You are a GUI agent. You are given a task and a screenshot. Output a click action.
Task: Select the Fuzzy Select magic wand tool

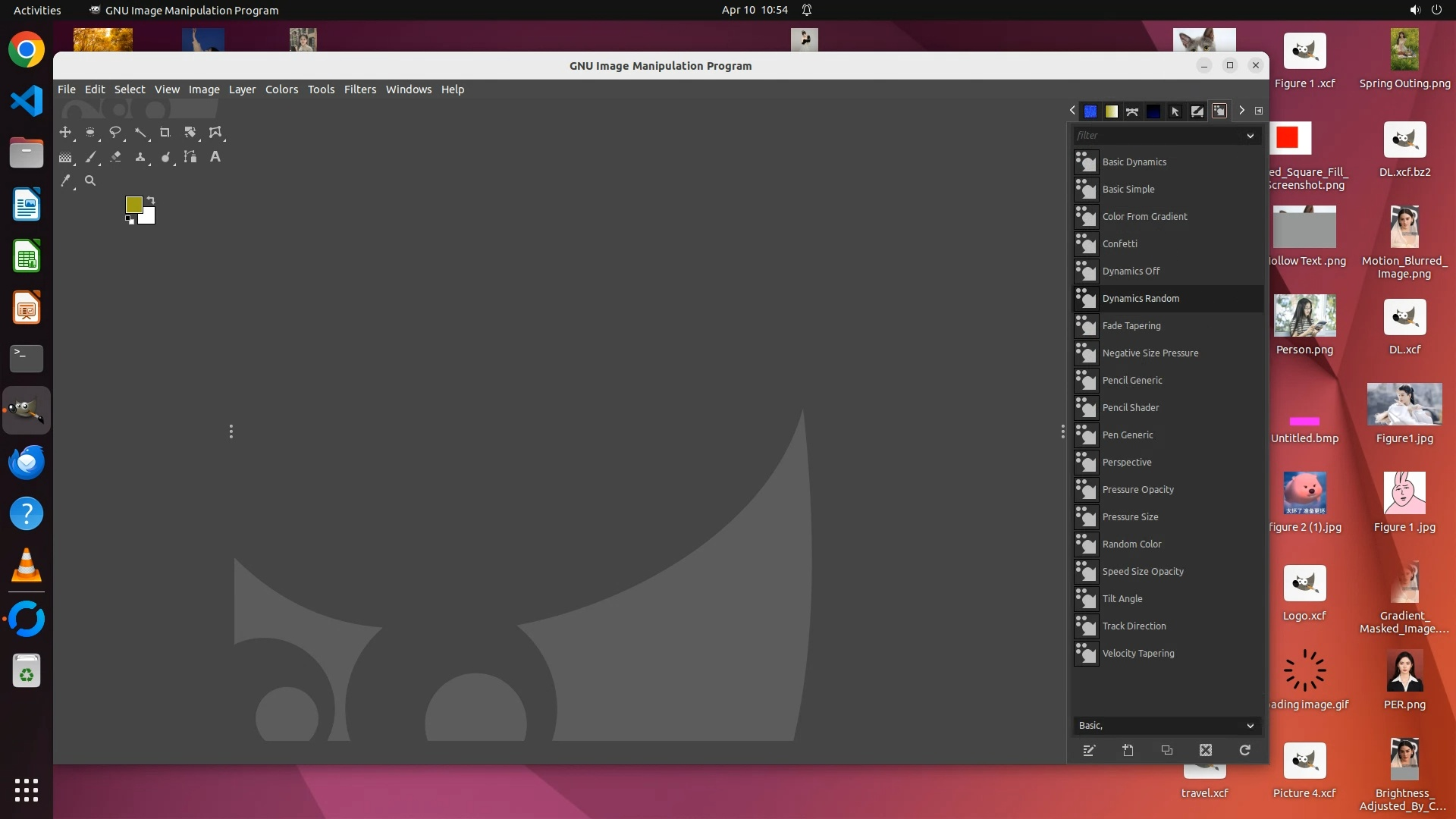pos(140,133)
